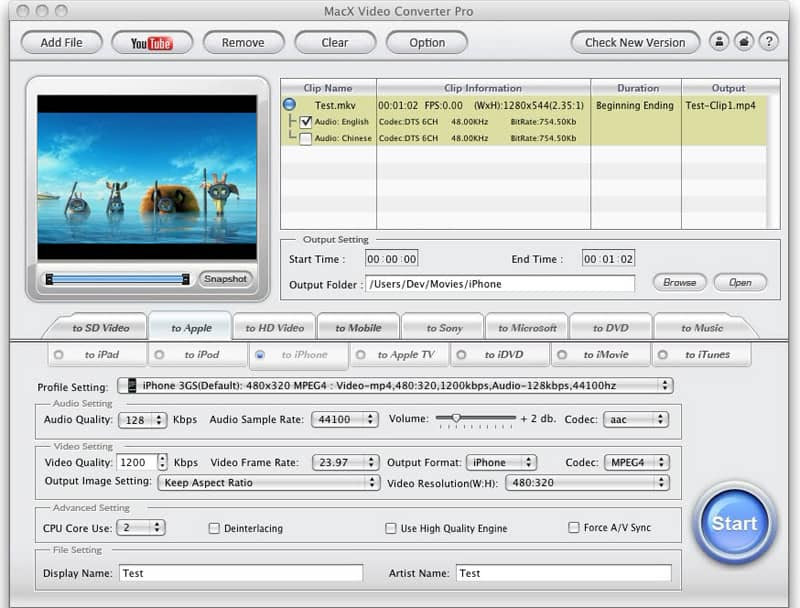Click the YouTube download button

152,43
